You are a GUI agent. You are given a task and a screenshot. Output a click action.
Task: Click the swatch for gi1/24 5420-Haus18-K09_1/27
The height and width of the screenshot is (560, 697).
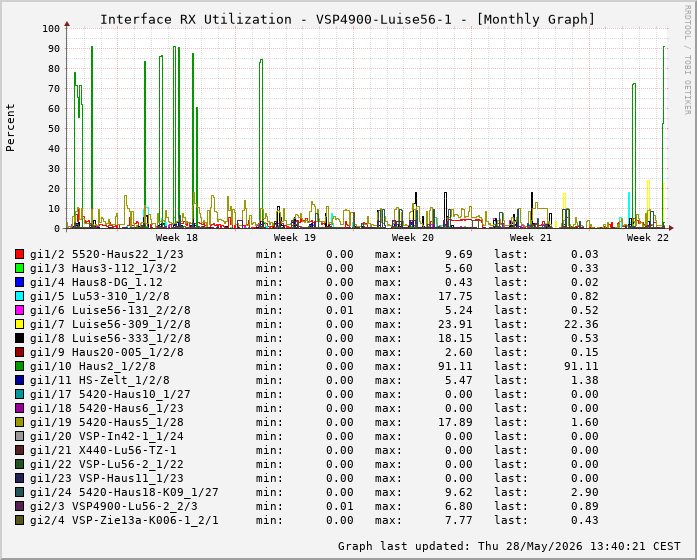[x=19, y=492]
